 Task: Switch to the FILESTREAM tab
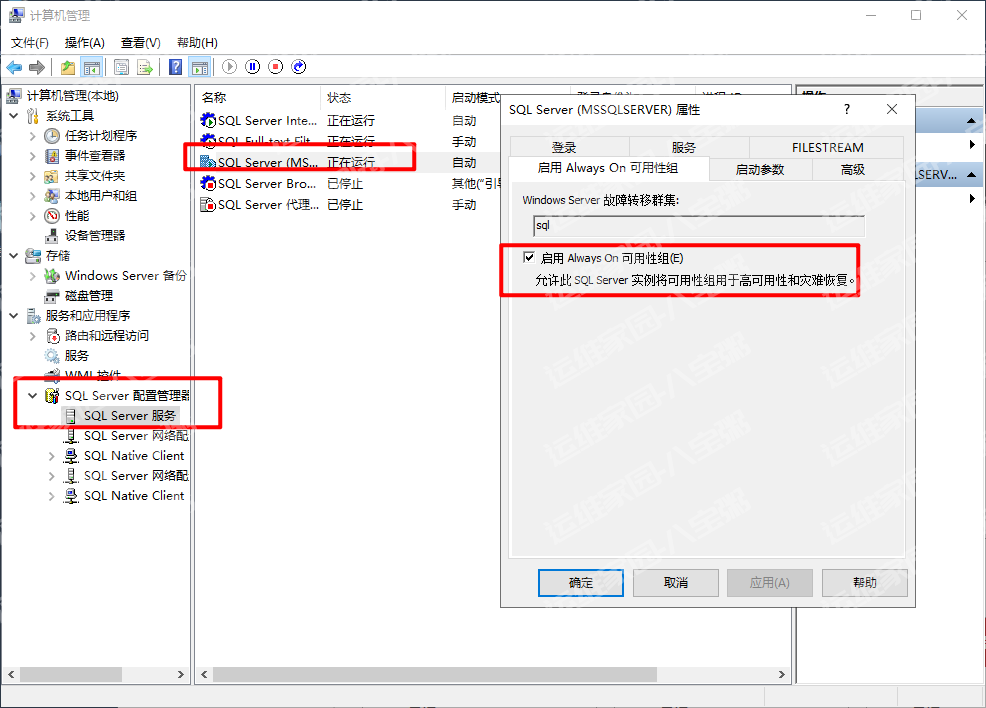coord(827,147)
